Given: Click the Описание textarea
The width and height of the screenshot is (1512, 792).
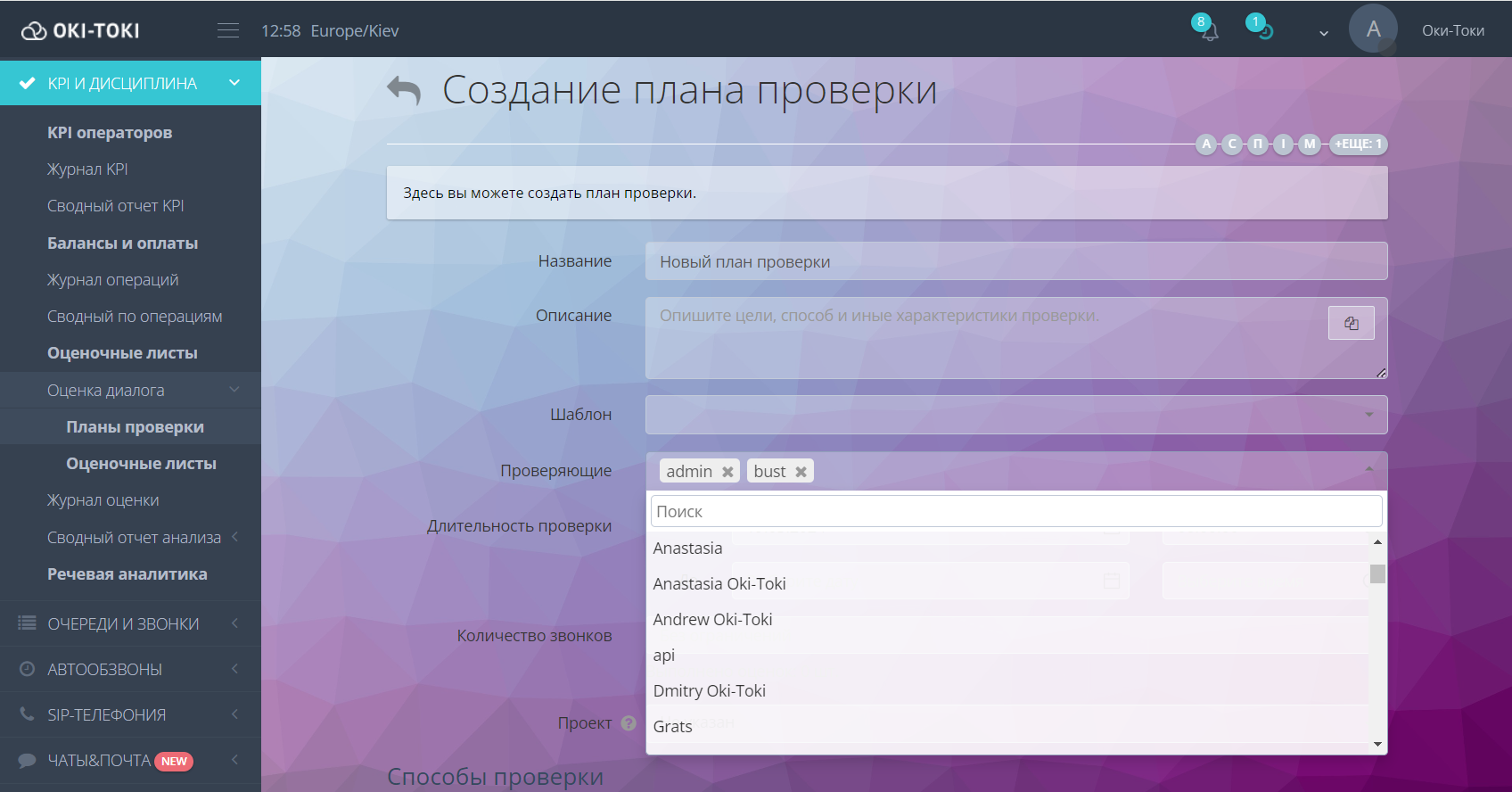Looking at the screenshot, I should click(1016, 338).
